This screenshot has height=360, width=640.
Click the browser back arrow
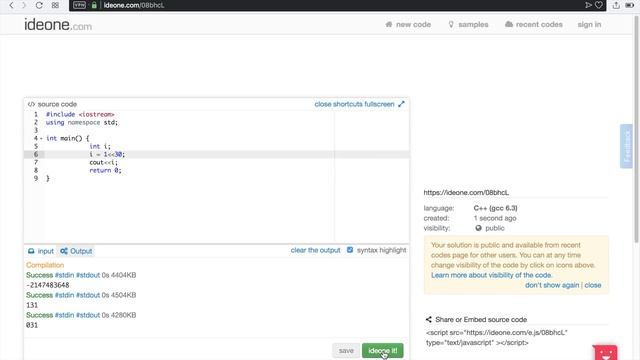tap(11, 5)
